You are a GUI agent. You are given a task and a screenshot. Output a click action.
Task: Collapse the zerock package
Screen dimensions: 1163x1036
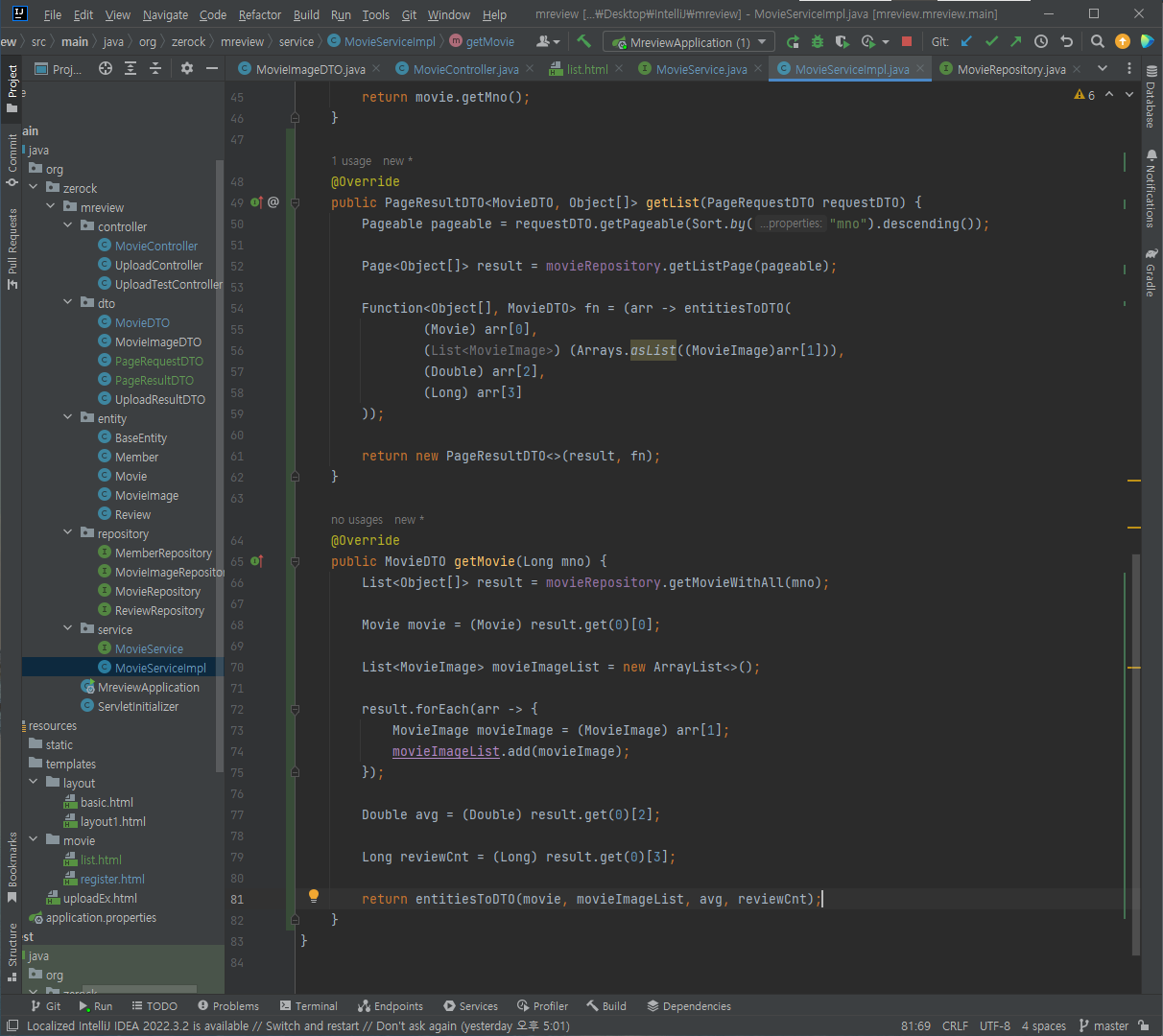(x=34, y=187)
